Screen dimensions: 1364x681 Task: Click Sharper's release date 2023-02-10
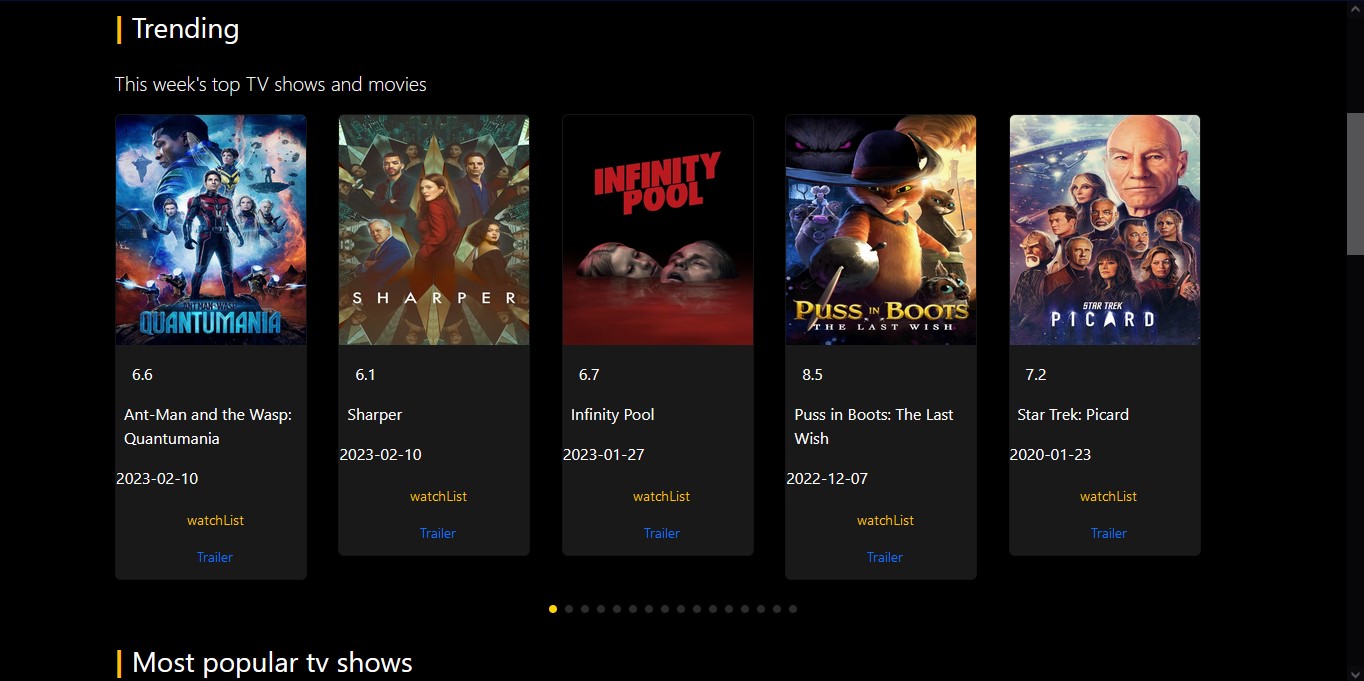point(381,454)
